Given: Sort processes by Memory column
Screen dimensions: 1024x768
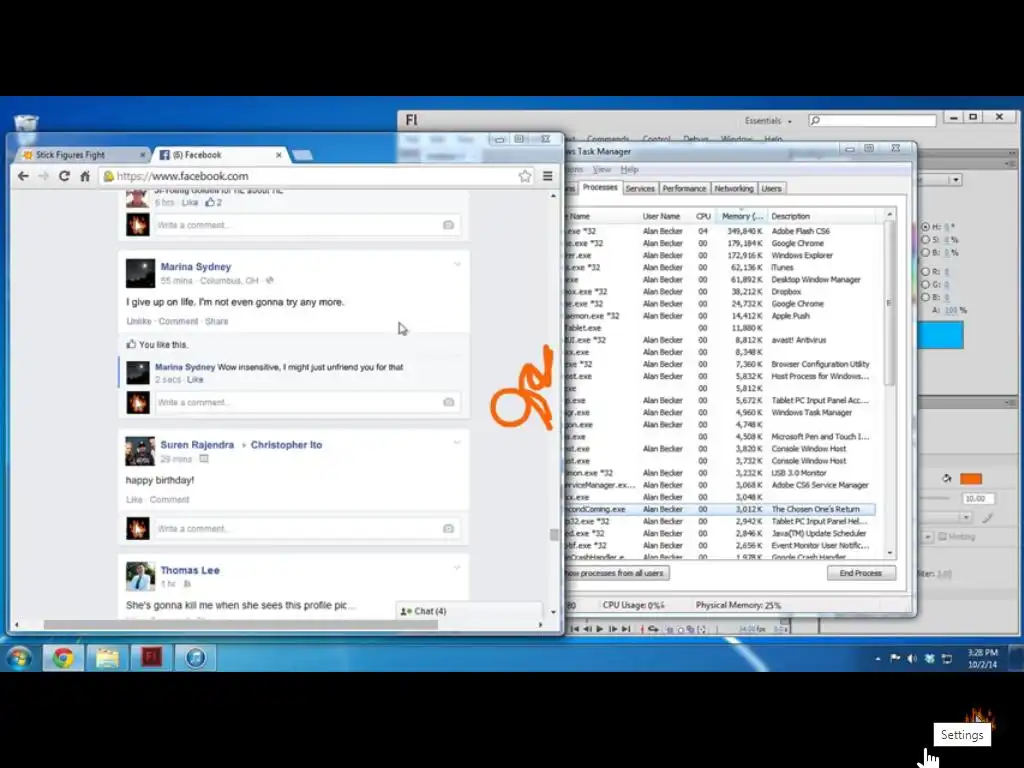Looking at the screenshot, I should pyautogui.click(x=741, y=216).
